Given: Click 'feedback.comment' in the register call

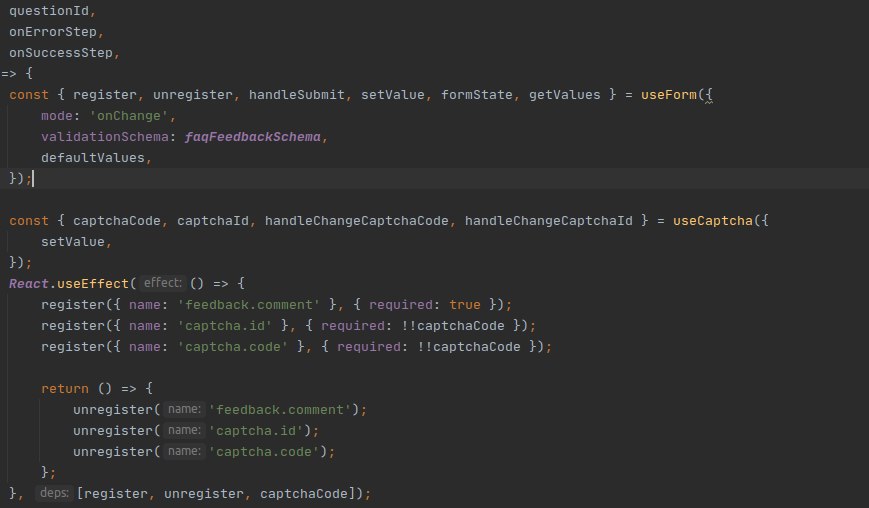Looking at the screenshot, I should tap(249, 305).
